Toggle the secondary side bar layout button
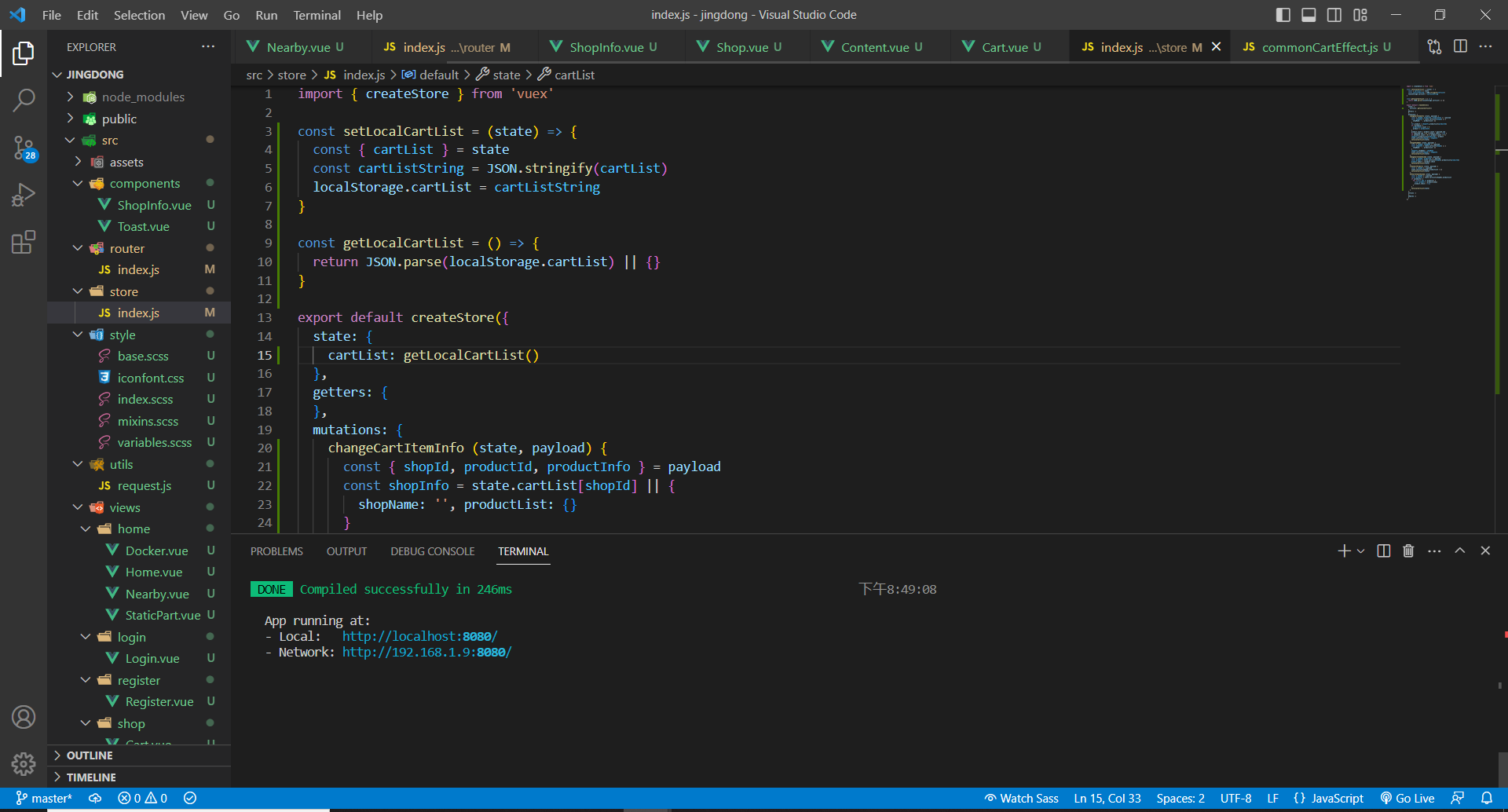The width and height of the screenshot is (1508, 812). click(x=1334, y=15)
